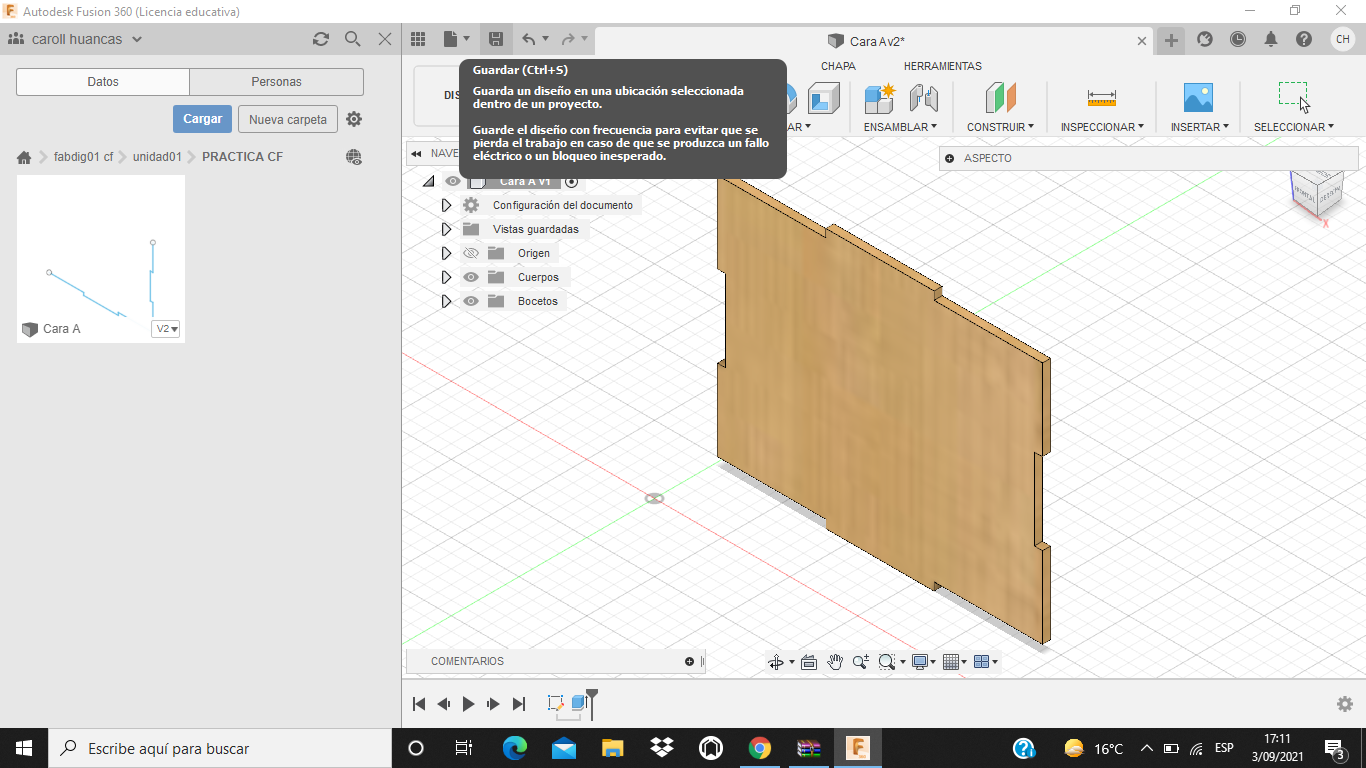
Task: Open the V2 version dropdown on Cara A
Action: (x=166, y=329)
